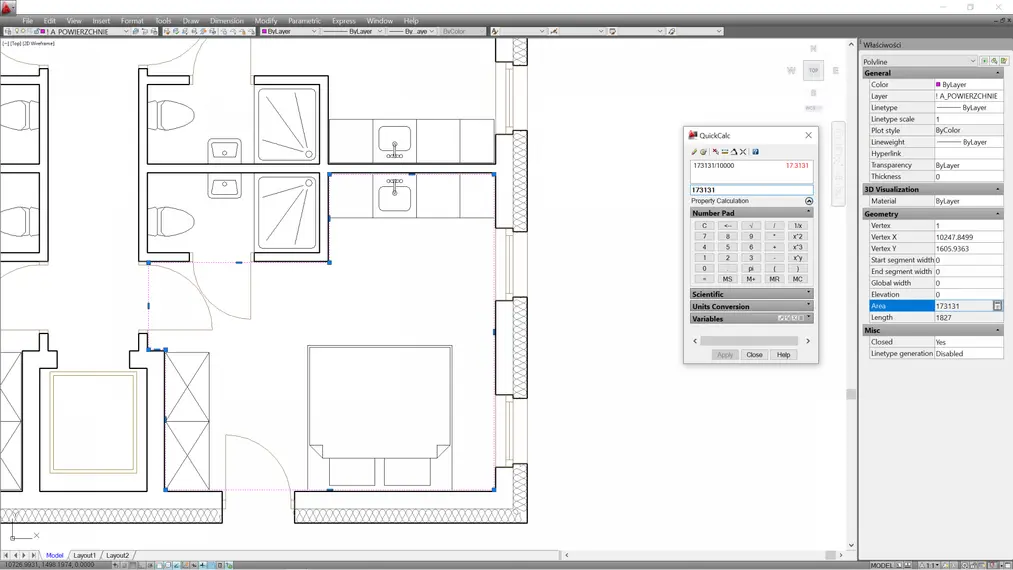Viewport: 1013px width, 570px height.
Task: Open the Parametric menu
Action: tap(304, 21)
